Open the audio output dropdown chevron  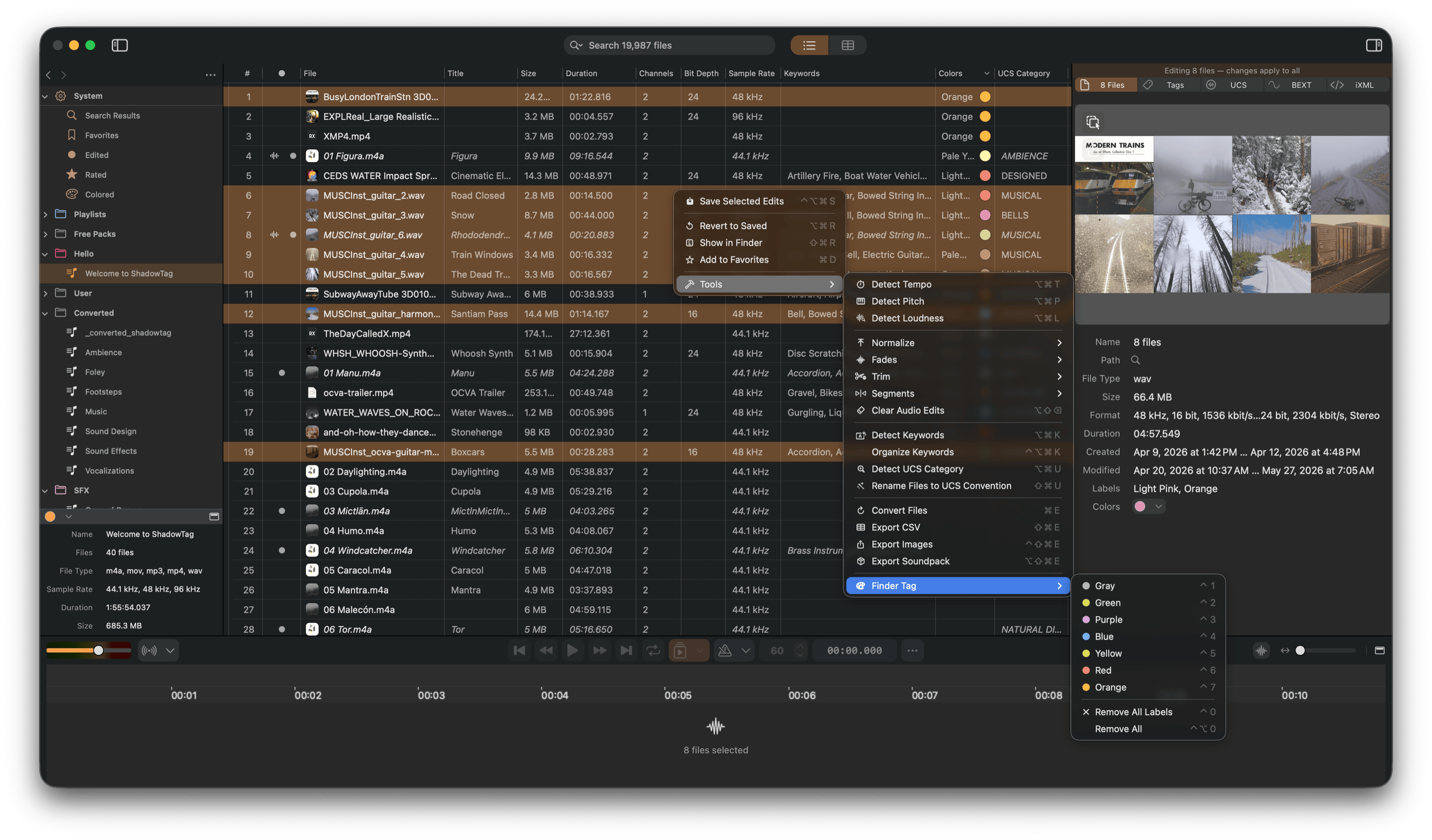[170, 650]
